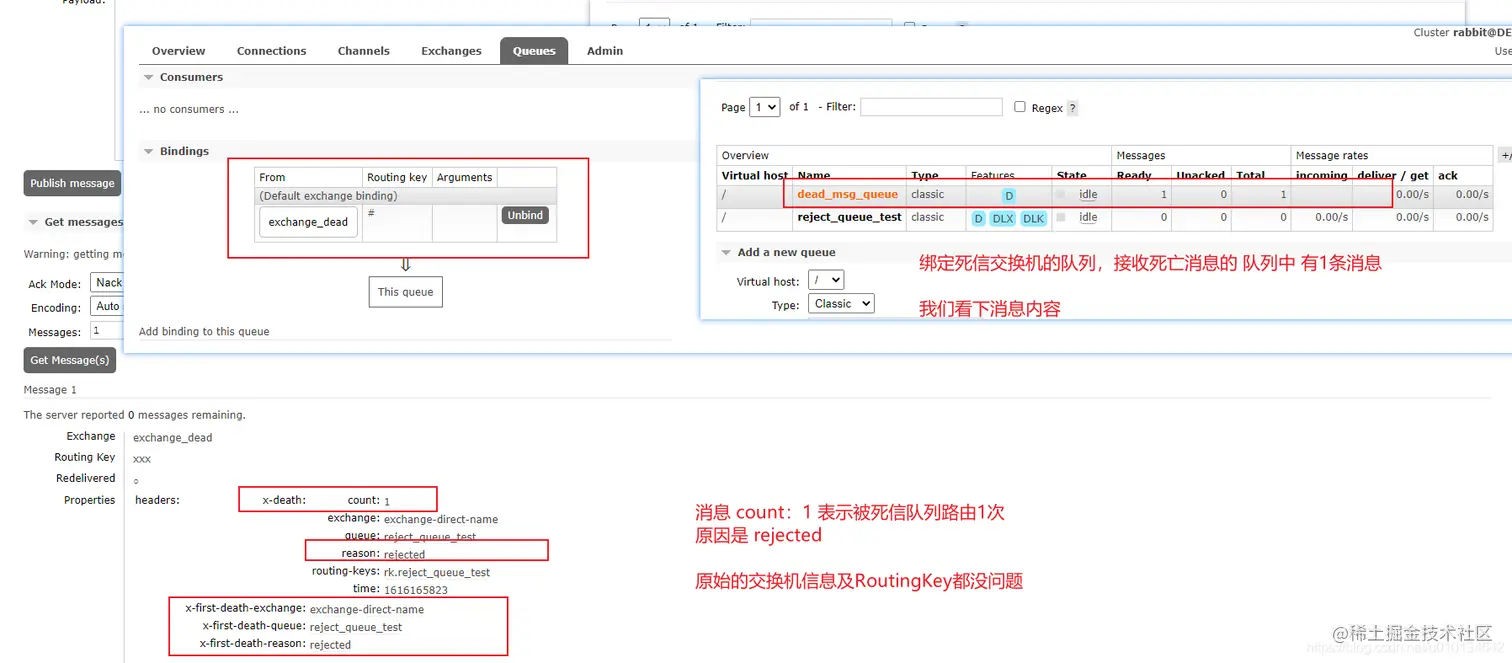Click the state indicator square of reject_queue_test

[x=1061, y=216]
